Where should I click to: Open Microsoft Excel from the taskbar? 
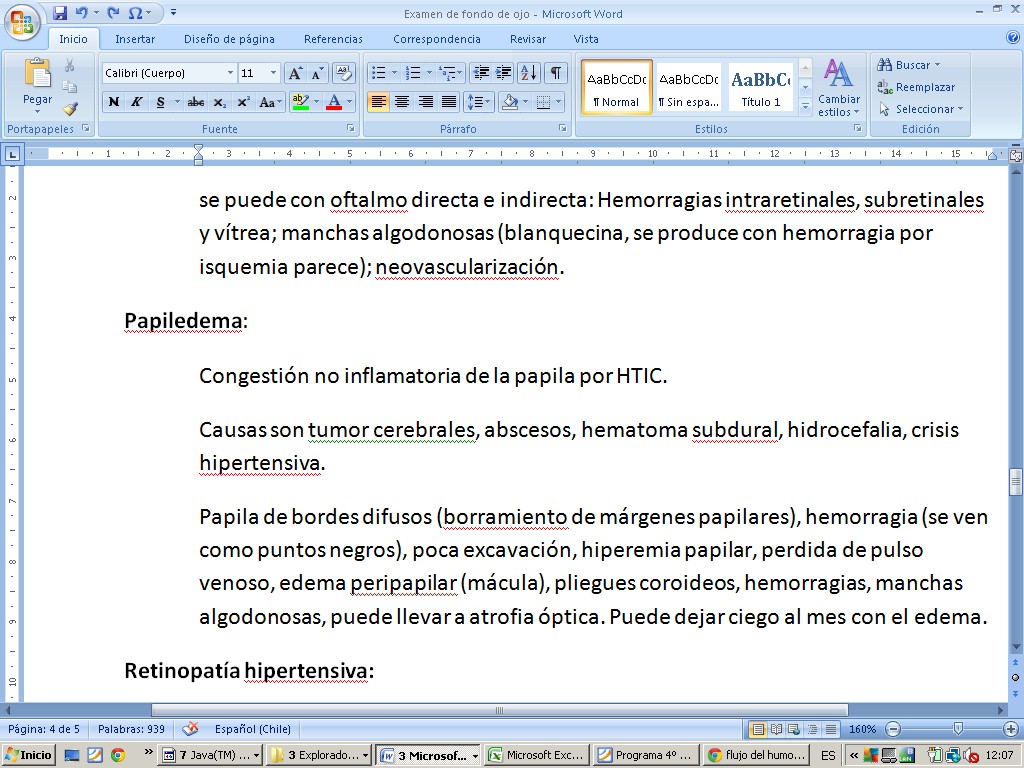tap(535, 756)
